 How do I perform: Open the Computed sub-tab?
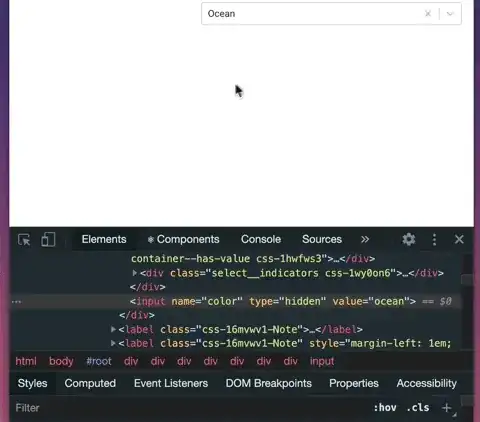click(x=90, y=383)
